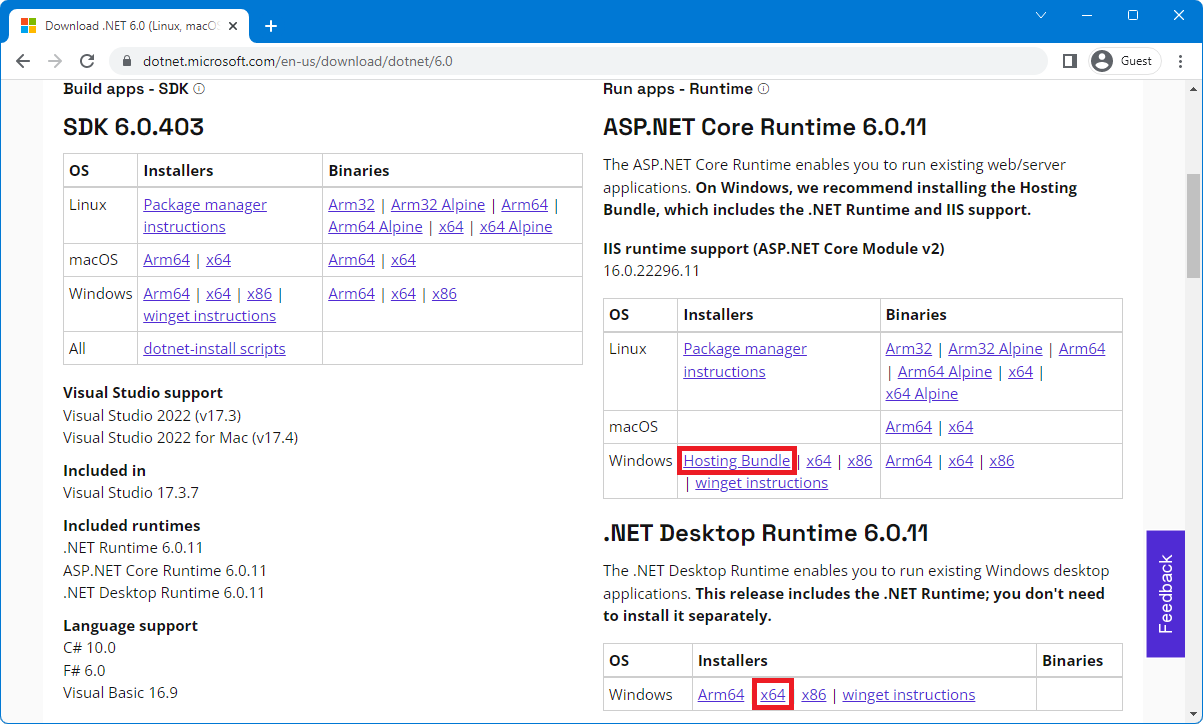This screenshot has width=1203, height=724.
Task: Download SDK Linux x64 Alpine binaries
Action: (516, 226)
